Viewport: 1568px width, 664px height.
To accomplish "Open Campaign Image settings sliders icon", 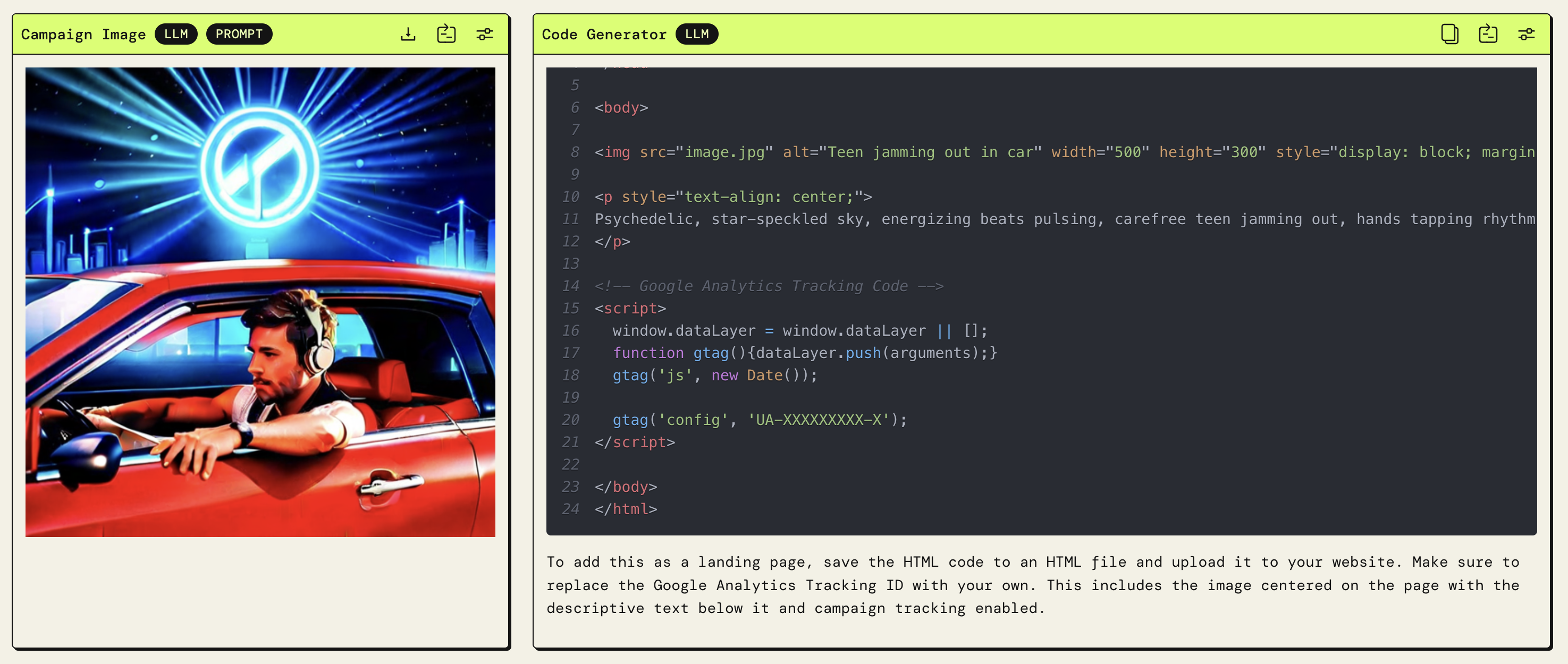I will 485,34.
